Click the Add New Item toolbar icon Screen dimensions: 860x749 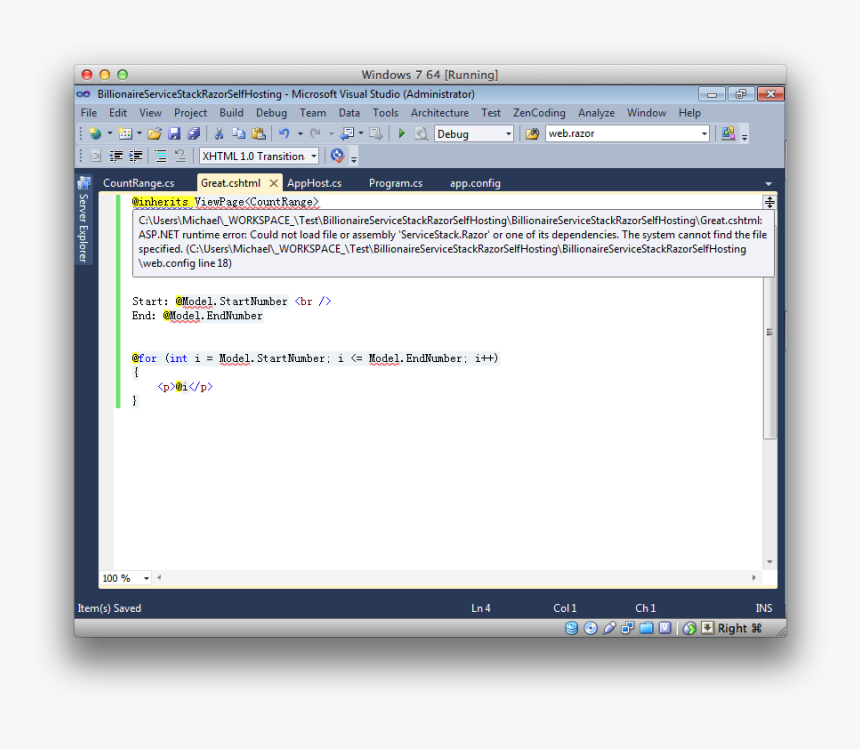click(x=125, y=133)
